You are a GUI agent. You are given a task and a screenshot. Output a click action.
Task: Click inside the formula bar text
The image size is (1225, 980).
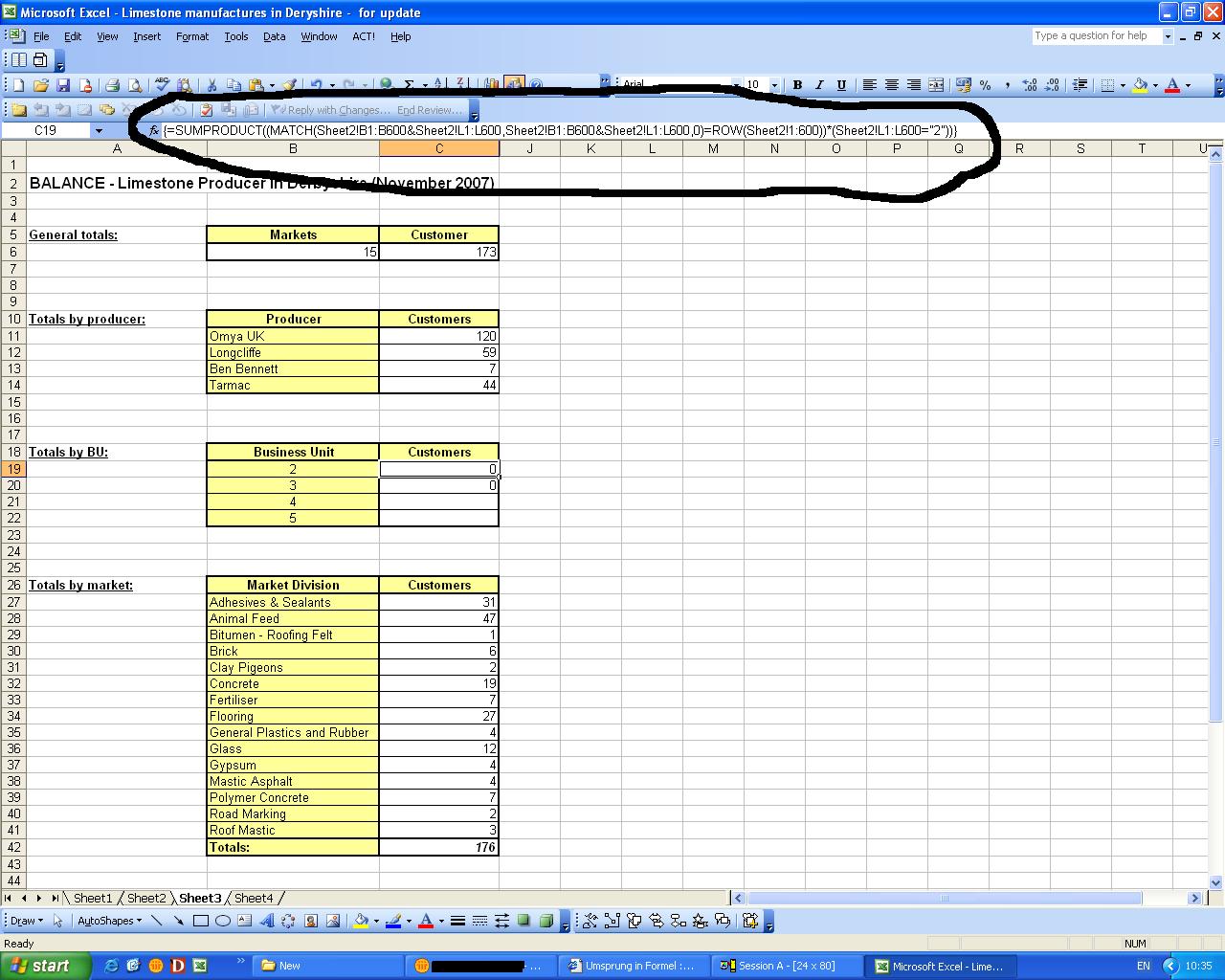(560, 130)
